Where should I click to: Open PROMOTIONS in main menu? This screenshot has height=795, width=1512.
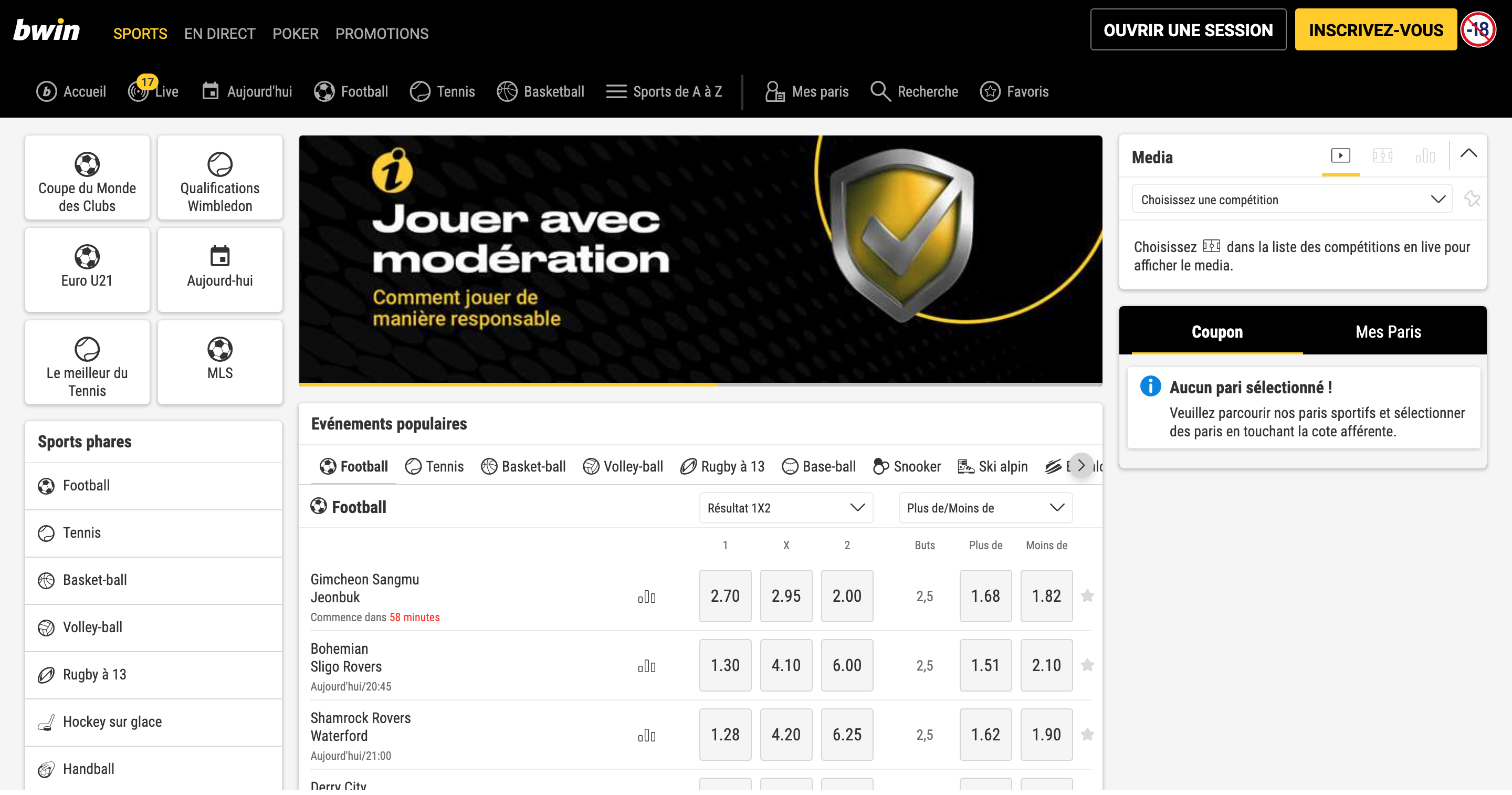pos(382,34)
